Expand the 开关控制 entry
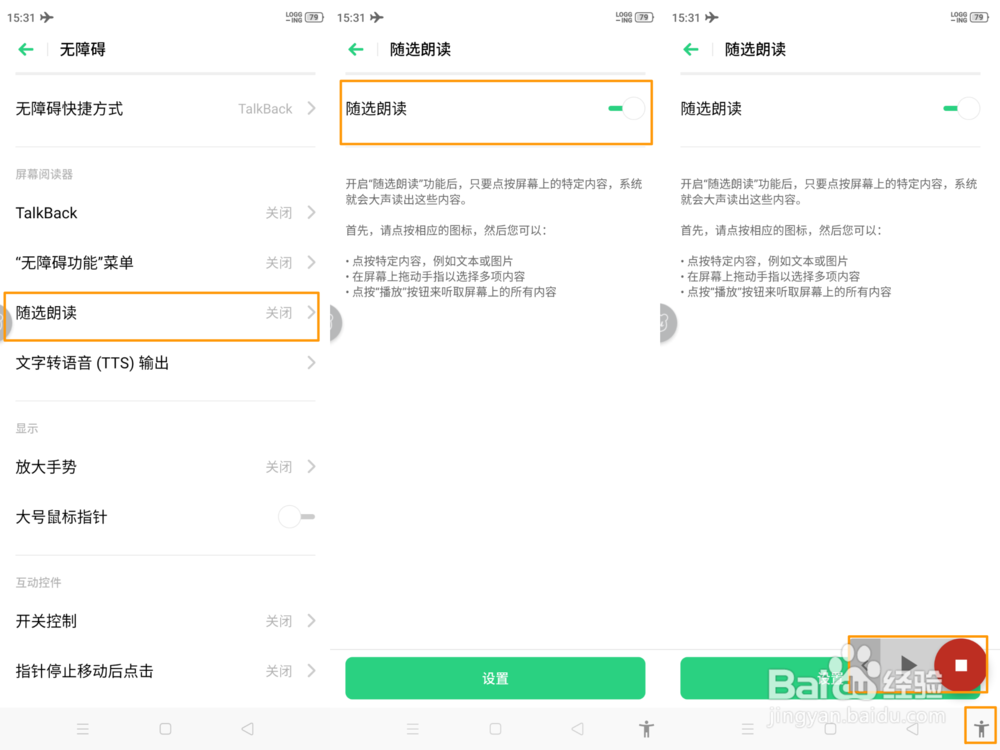This screenshot has width=1000, height=750. 311,620
